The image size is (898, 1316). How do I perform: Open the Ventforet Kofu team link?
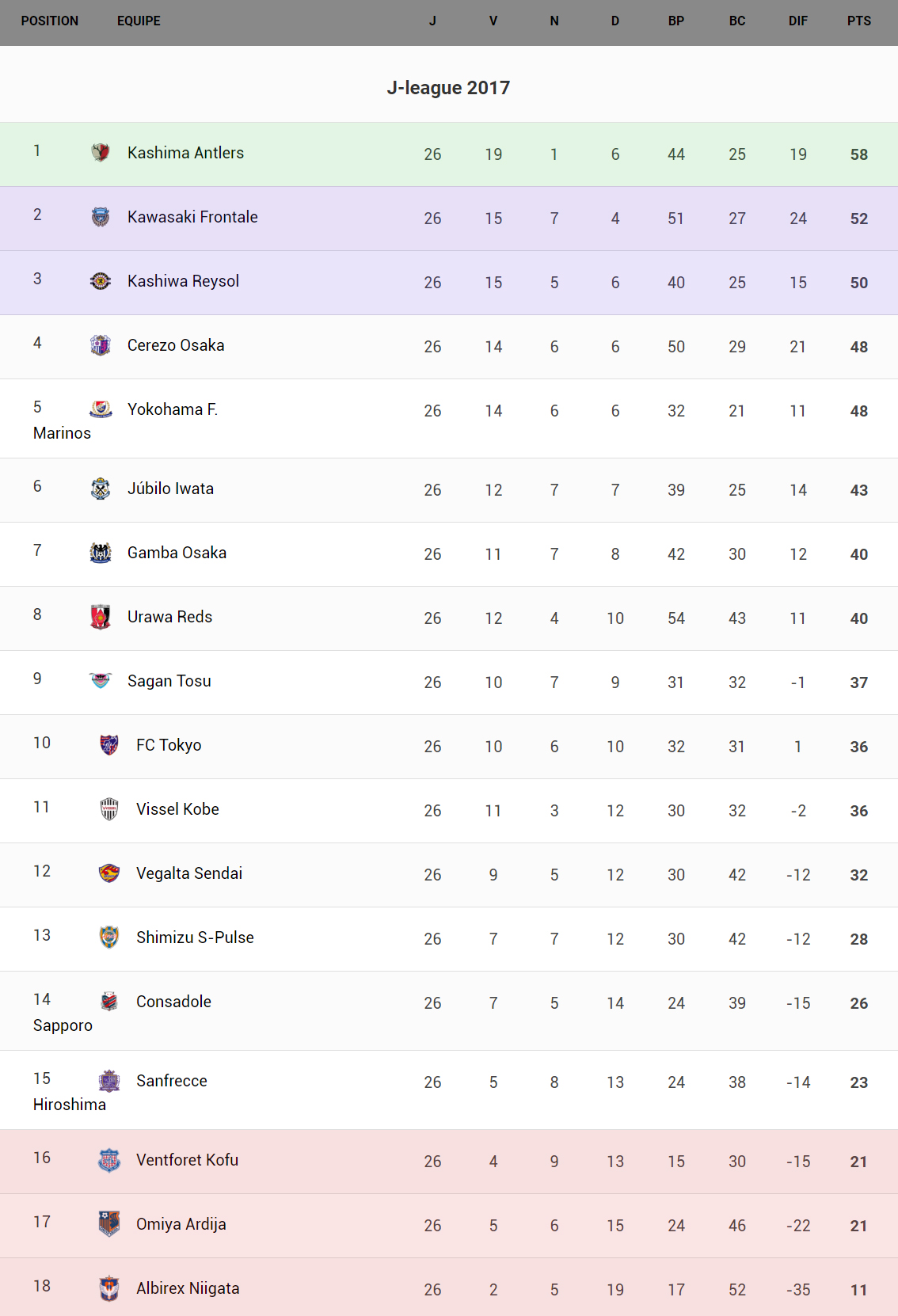[x=187, y=1160]
